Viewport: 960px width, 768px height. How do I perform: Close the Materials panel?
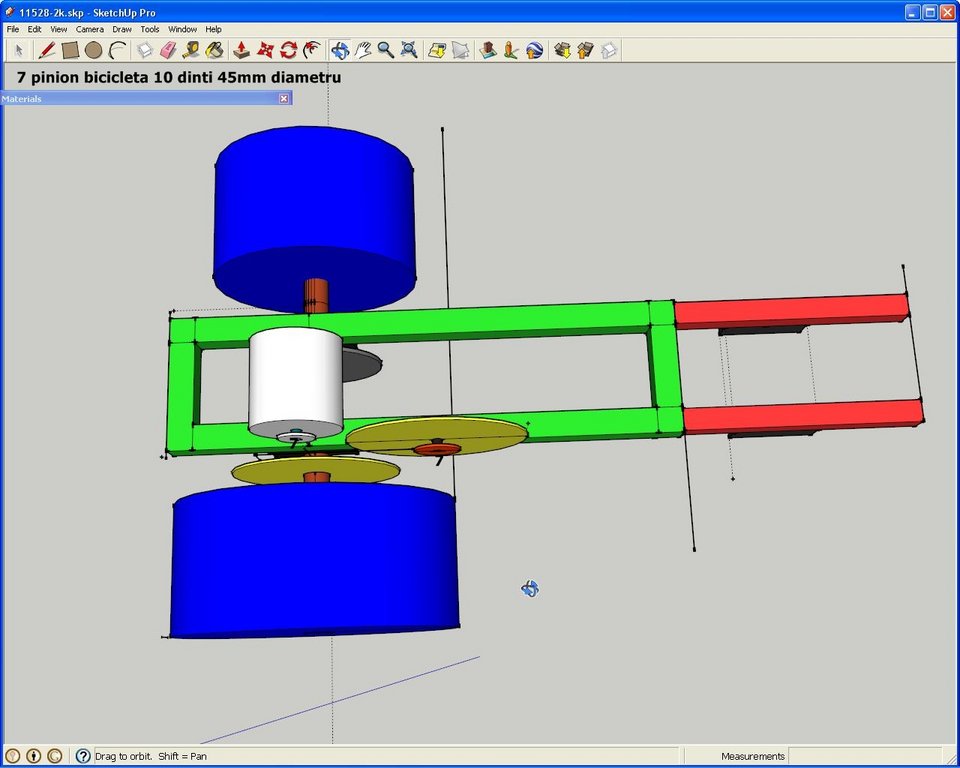coord(283,98)
